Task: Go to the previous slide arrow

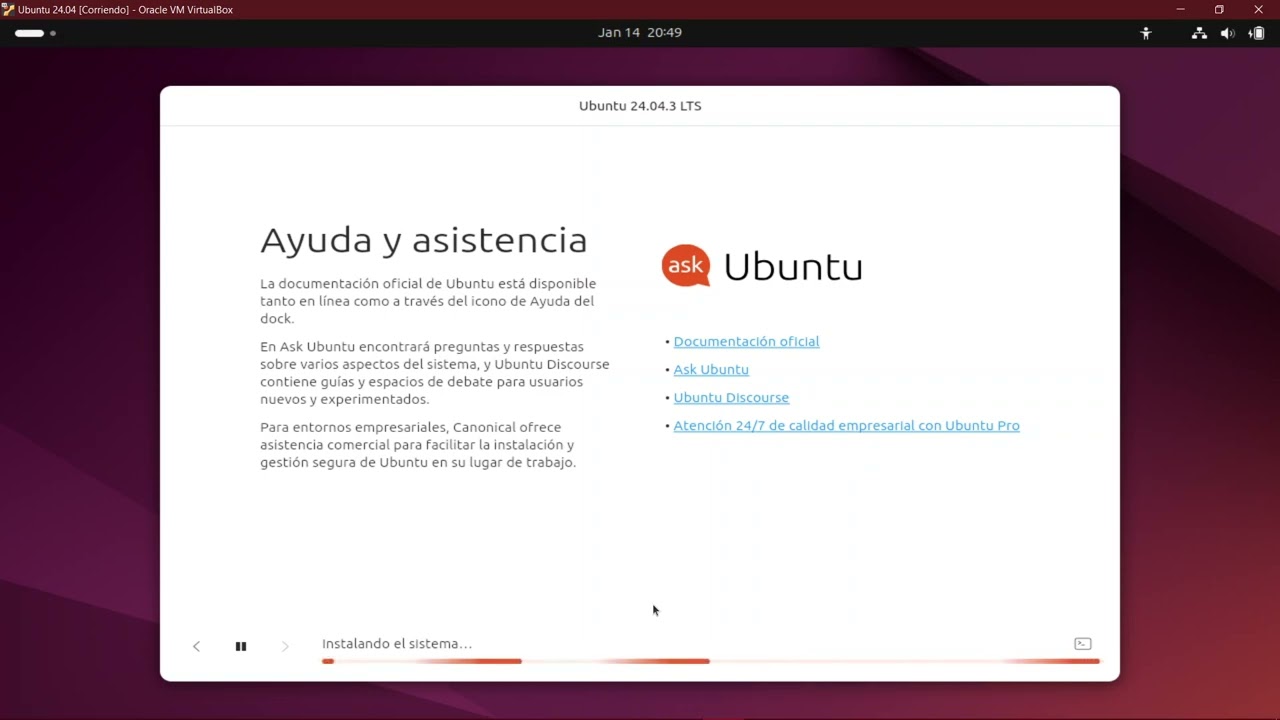Action: point(196,646)
